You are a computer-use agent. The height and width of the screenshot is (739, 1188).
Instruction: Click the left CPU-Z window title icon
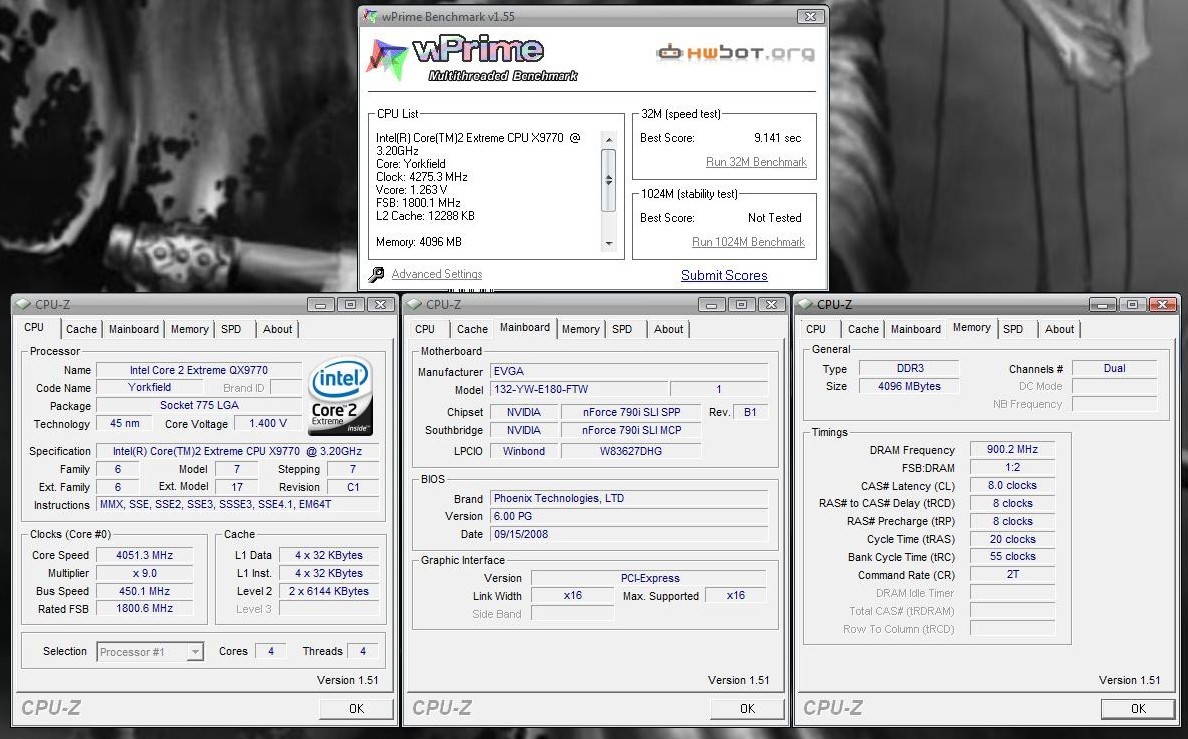[x=23, y=304]
